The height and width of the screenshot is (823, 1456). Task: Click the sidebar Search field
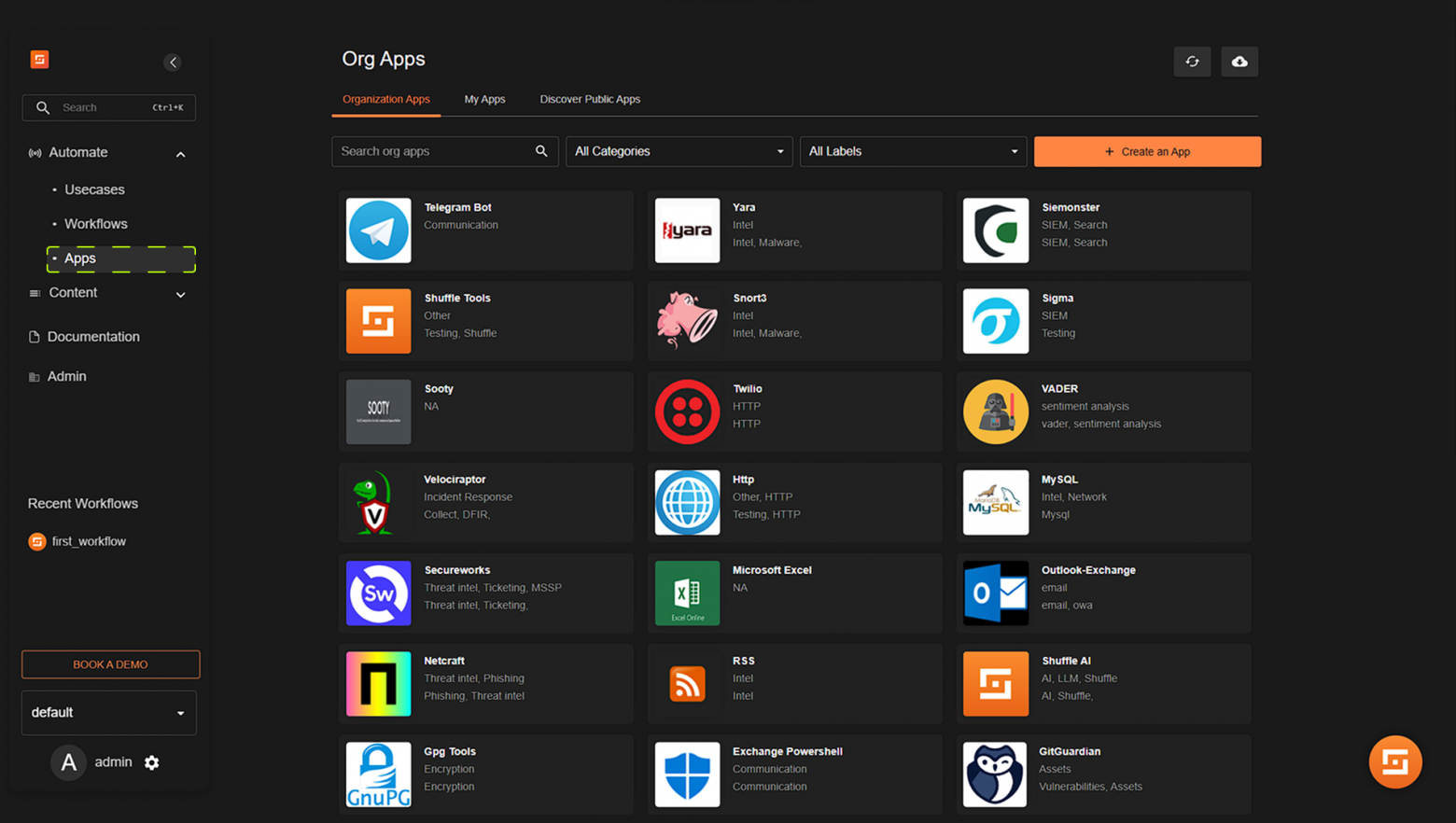click(109, 107)
